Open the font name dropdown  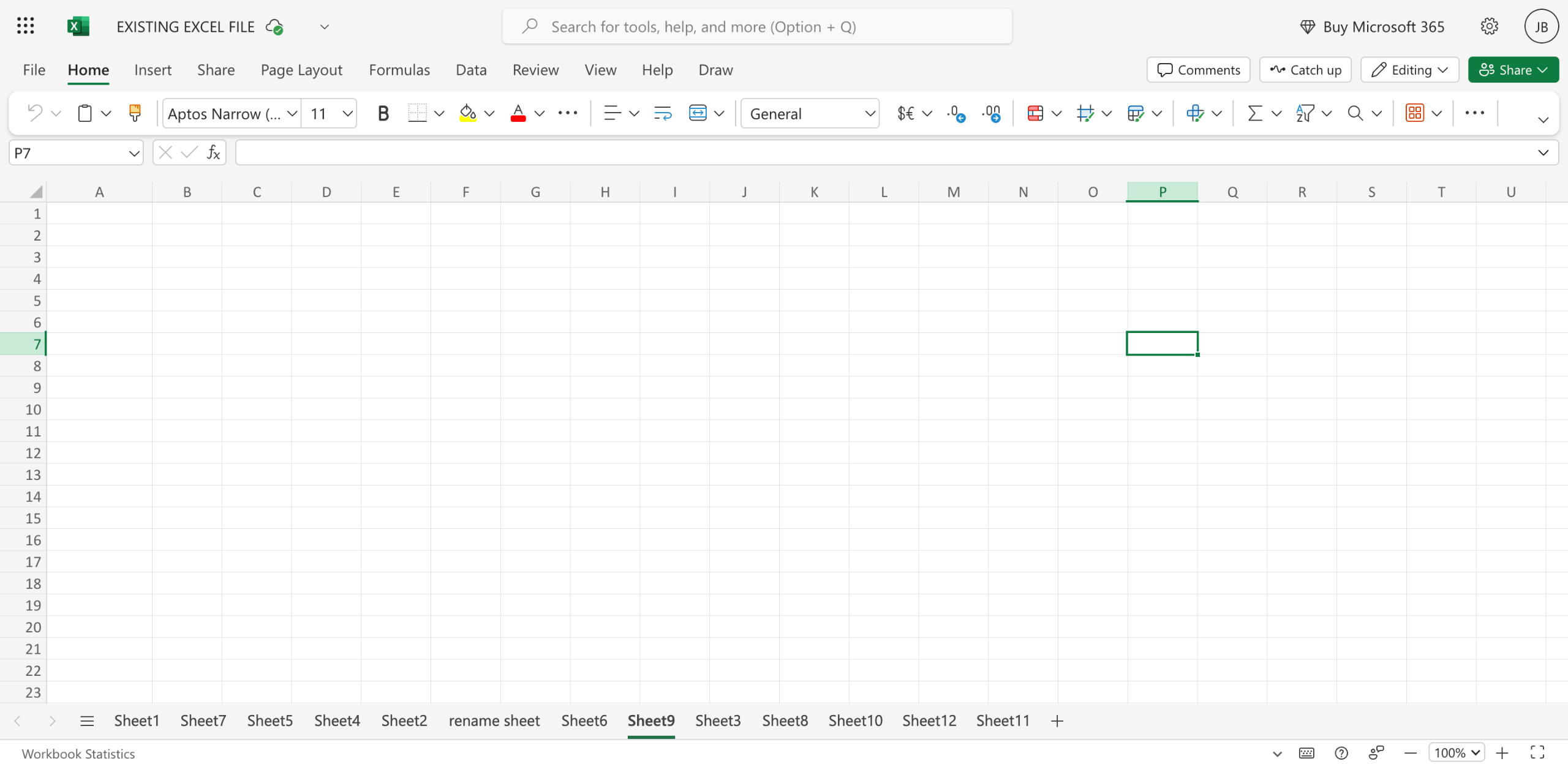coord(292,113)
